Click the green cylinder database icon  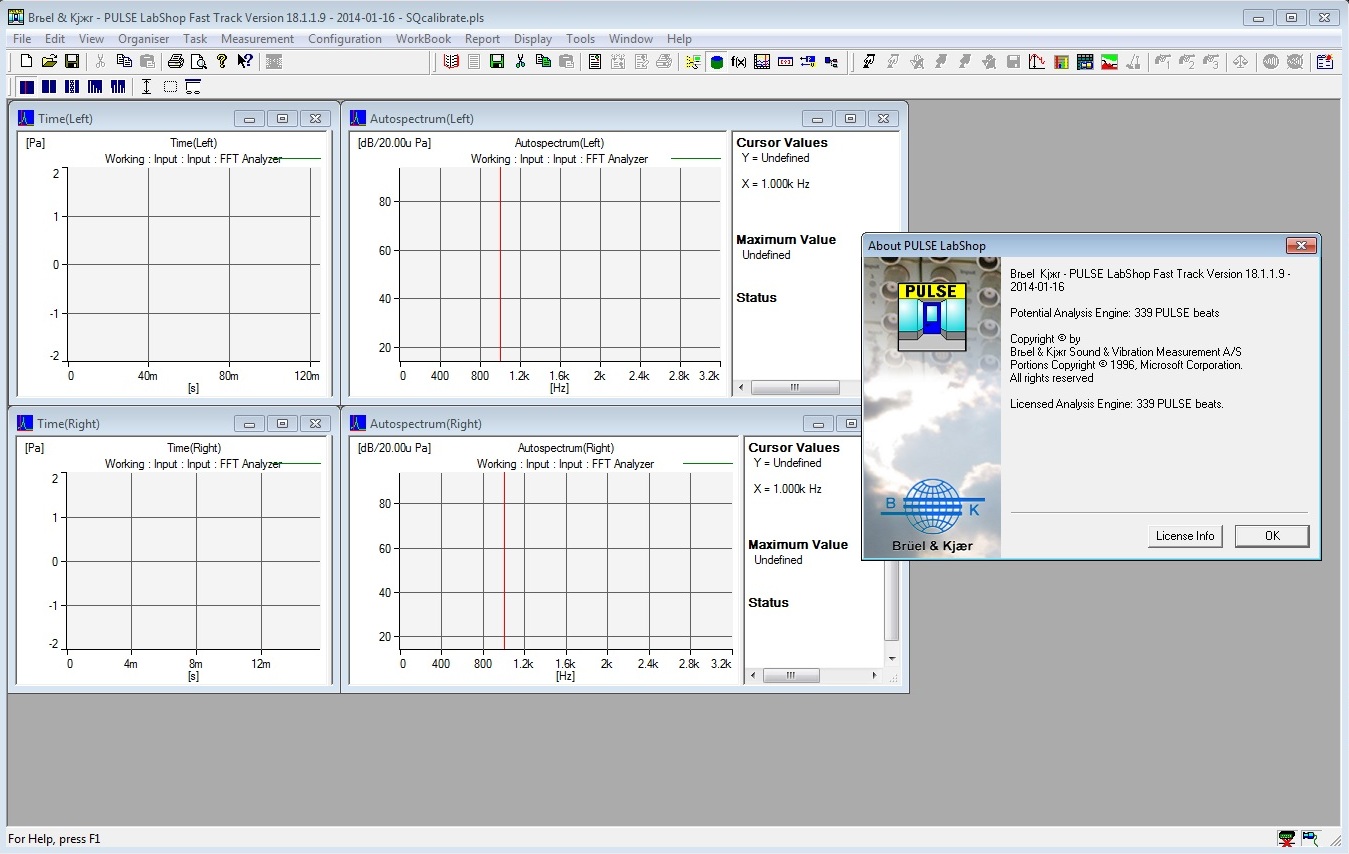716,62
